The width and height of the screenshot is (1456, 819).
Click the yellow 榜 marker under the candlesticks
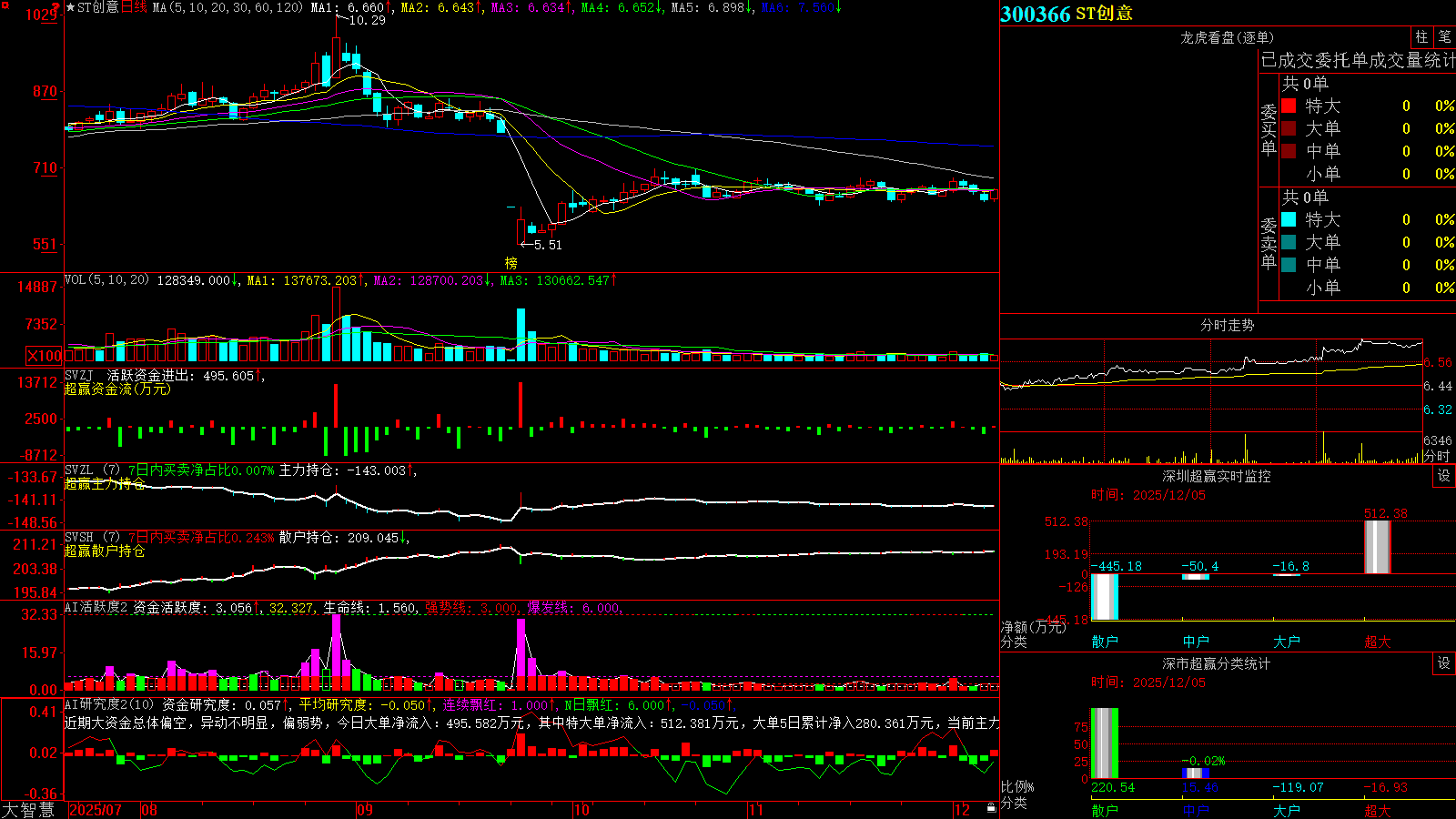(511, 263)
